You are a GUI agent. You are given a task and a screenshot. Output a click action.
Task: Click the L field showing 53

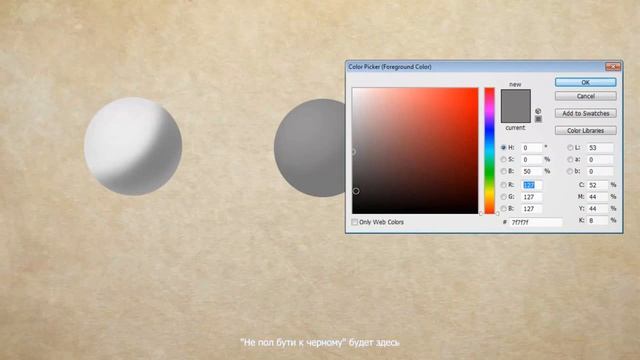click(x=600, y=147)
